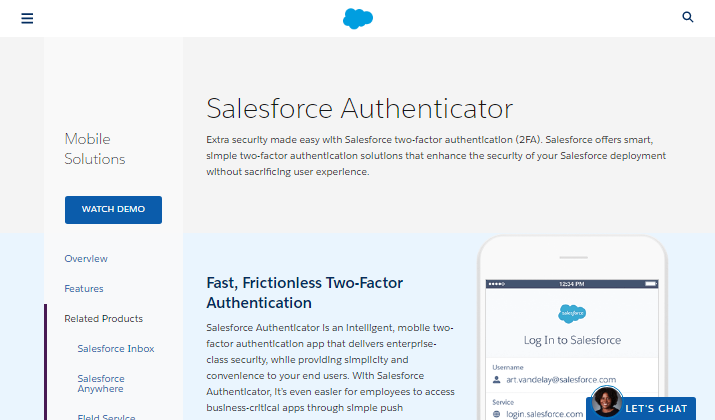Click the Log In to Salesforce phone mockup text
This screenshot has height=420, width=715.
(x=572, y=340)
